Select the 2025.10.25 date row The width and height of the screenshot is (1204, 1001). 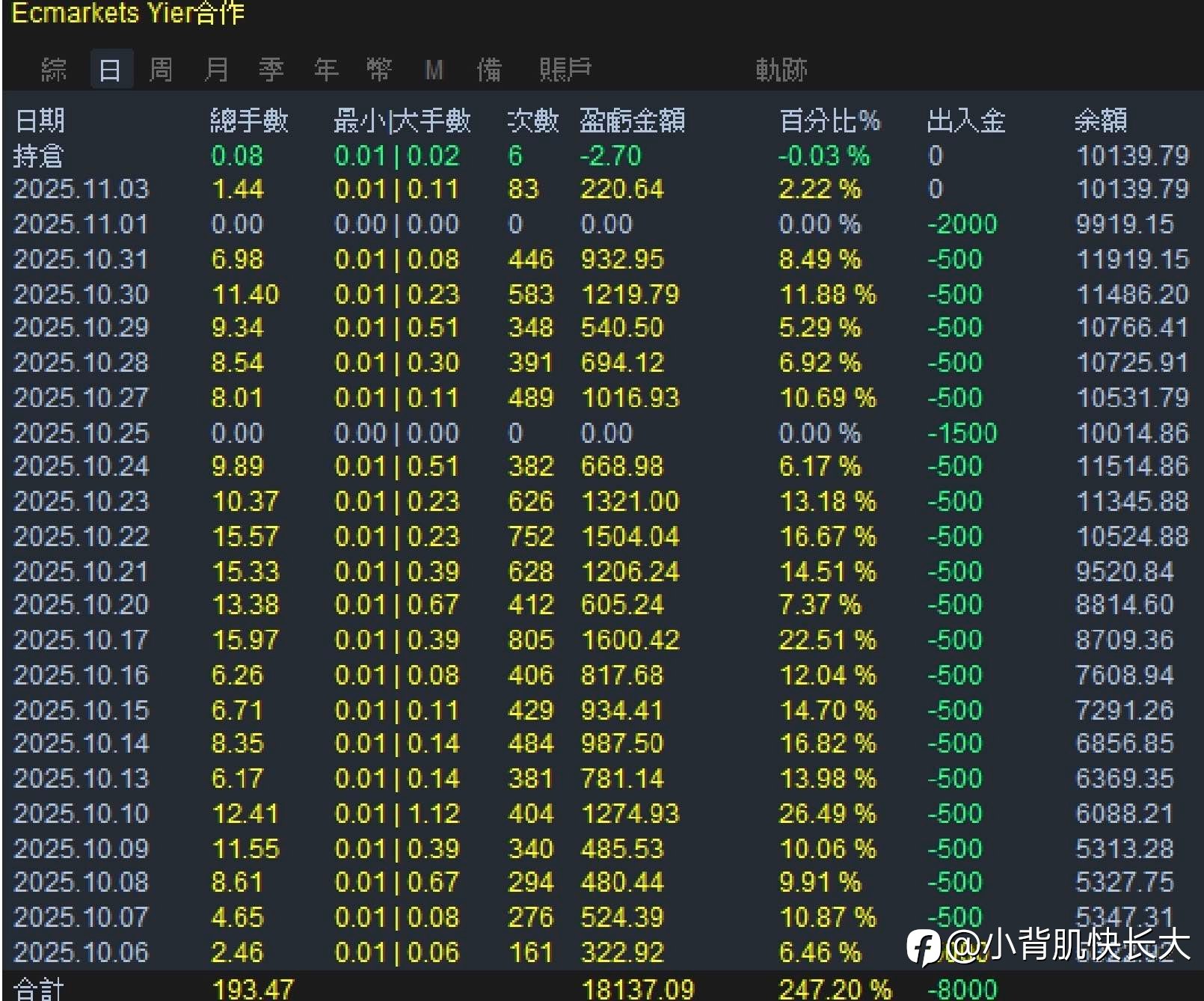(x=602, y=432)
